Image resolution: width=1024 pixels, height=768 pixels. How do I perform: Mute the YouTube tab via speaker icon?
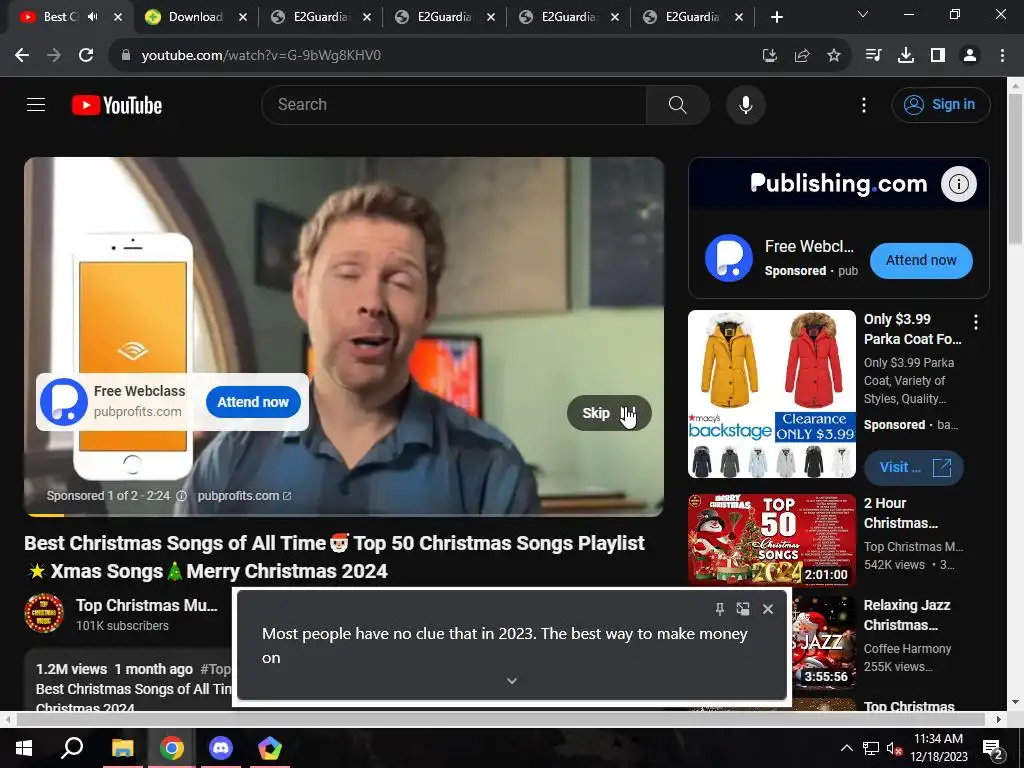(93, 17)
